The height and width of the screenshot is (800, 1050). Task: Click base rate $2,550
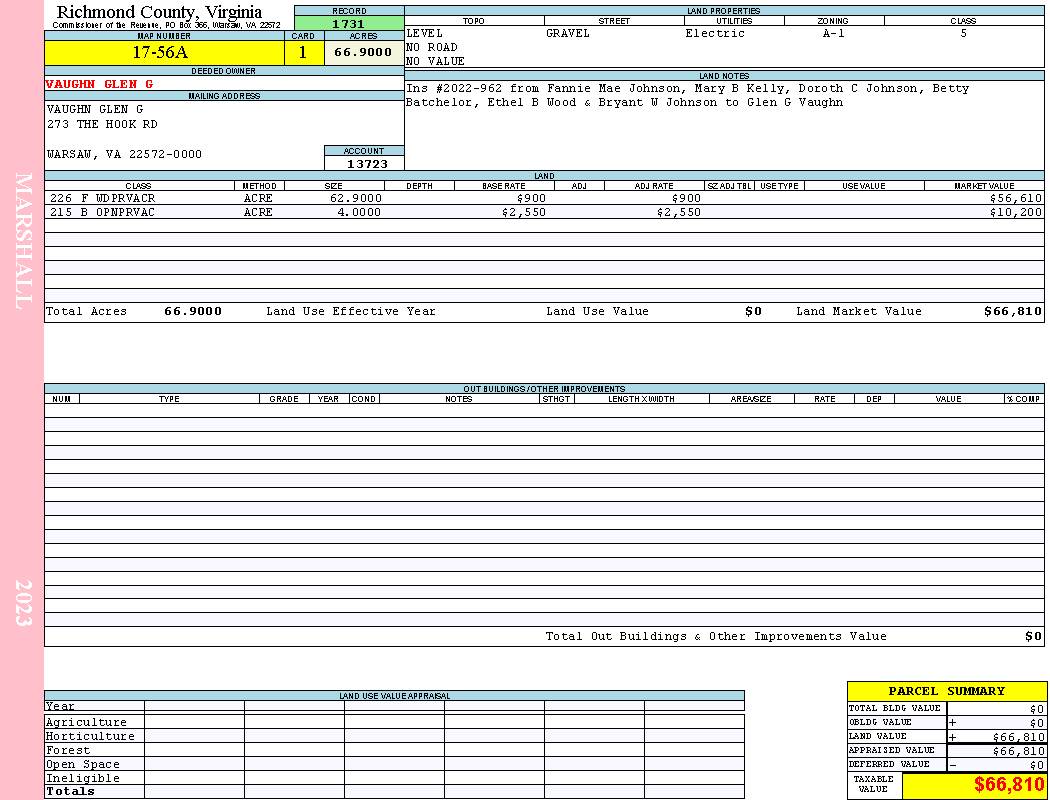524,213
